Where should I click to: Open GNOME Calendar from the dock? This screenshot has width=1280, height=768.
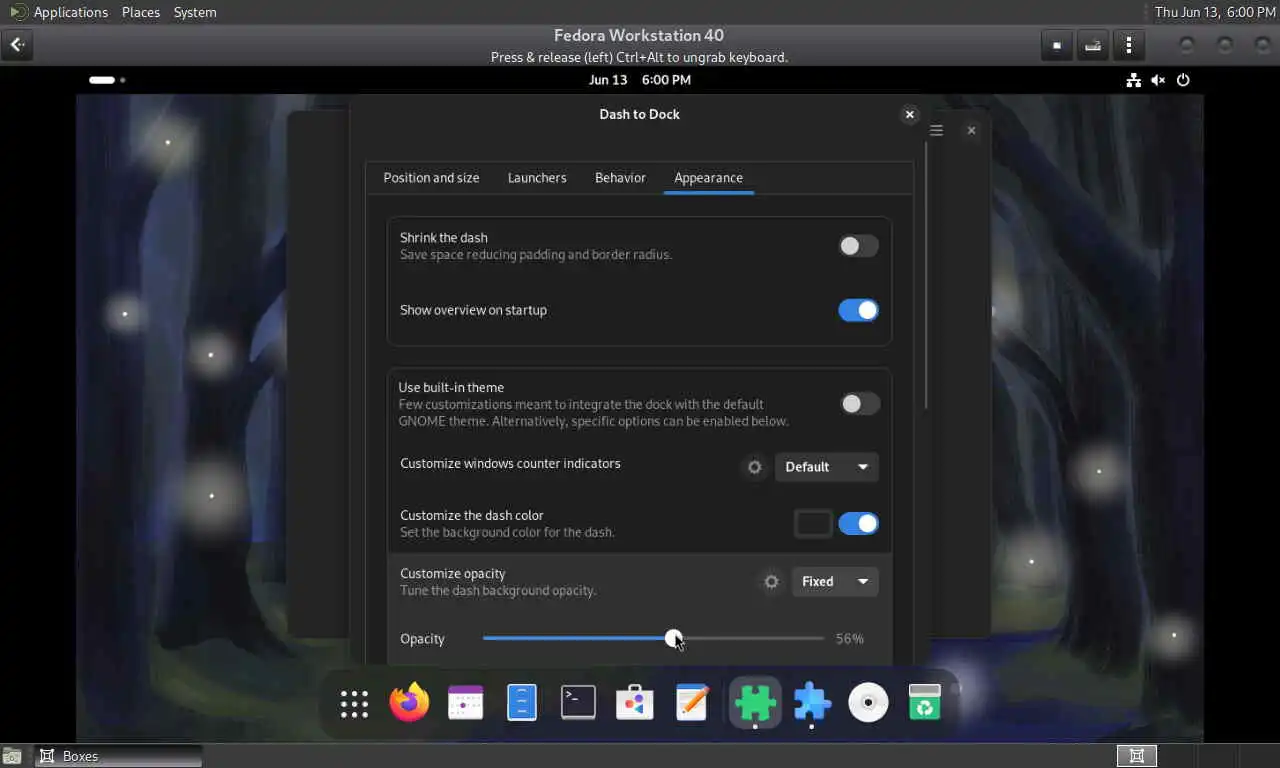click(465, 703)
